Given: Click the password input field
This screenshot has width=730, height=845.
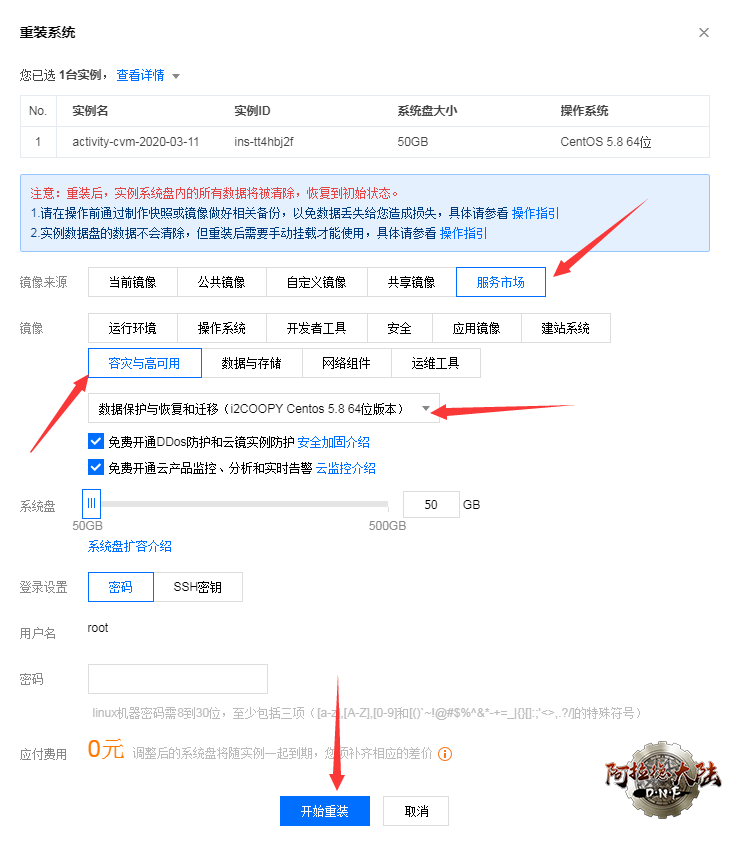Looking at the screenshot, I should coord(178,679).
